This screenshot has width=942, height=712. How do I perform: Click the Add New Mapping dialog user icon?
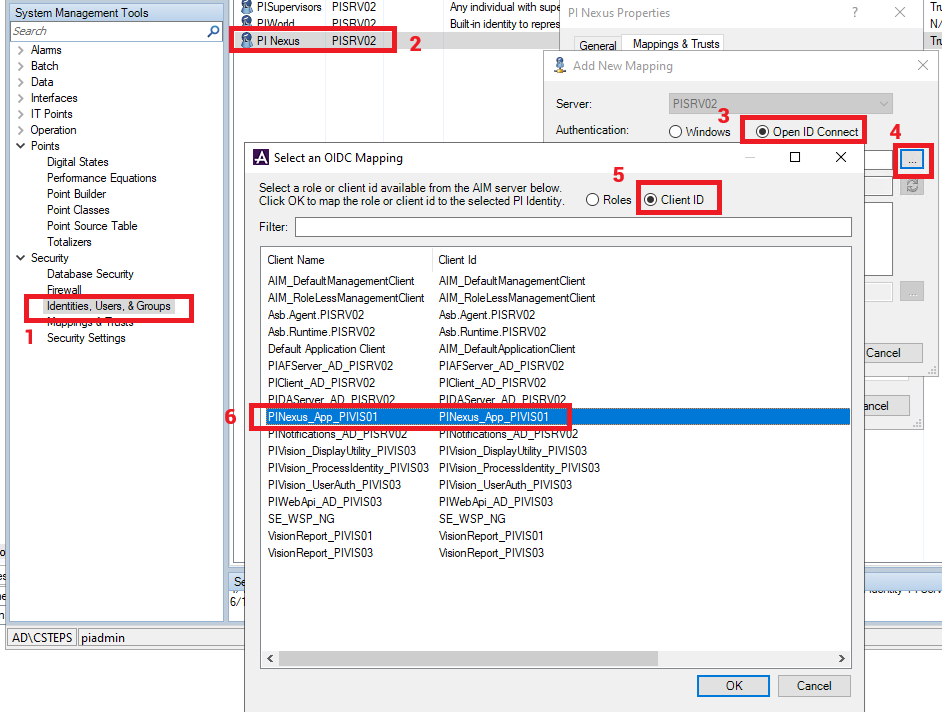(560, 65)
